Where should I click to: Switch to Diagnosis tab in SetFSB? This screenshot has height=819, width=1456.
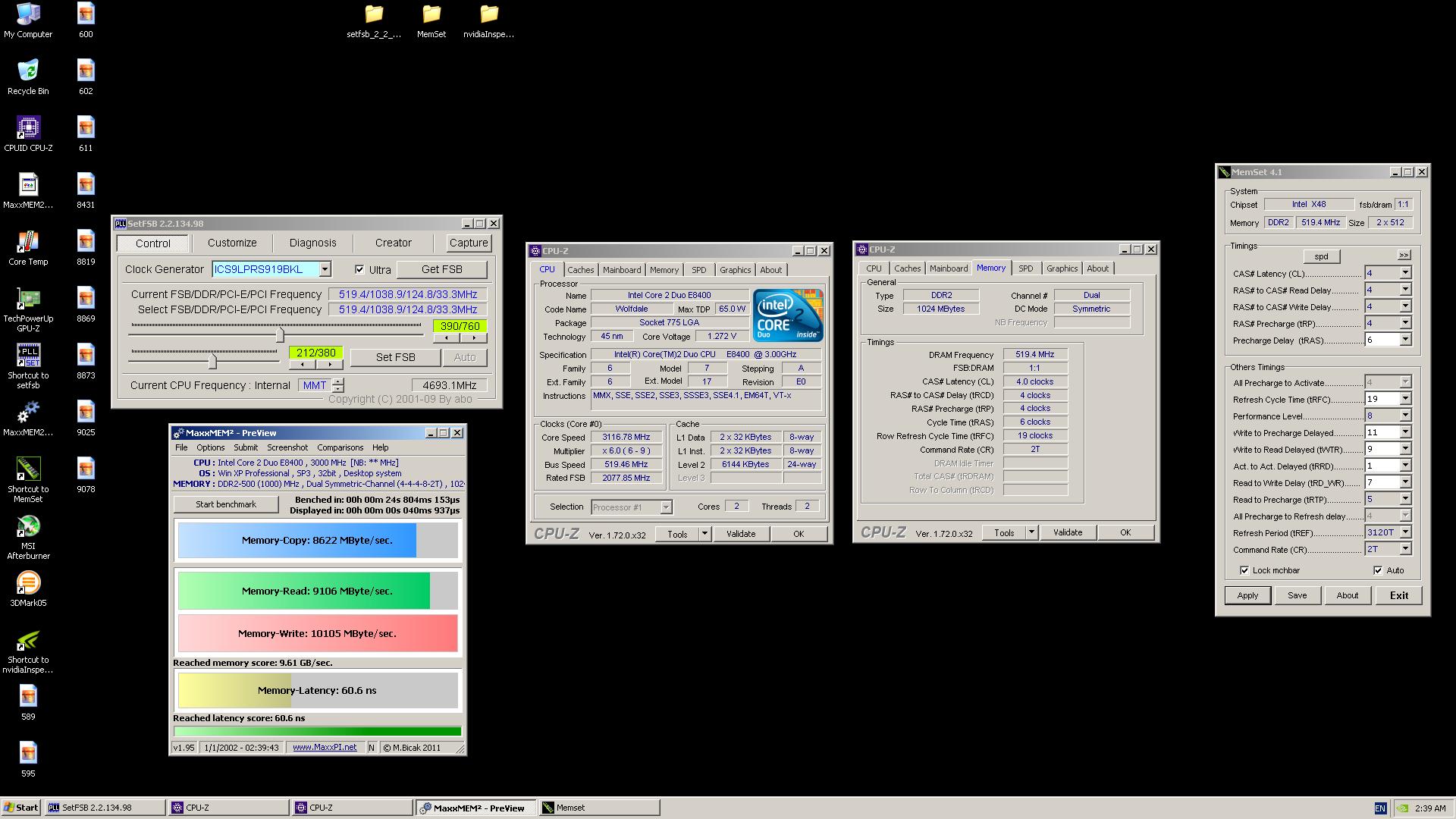pos(312,243)
